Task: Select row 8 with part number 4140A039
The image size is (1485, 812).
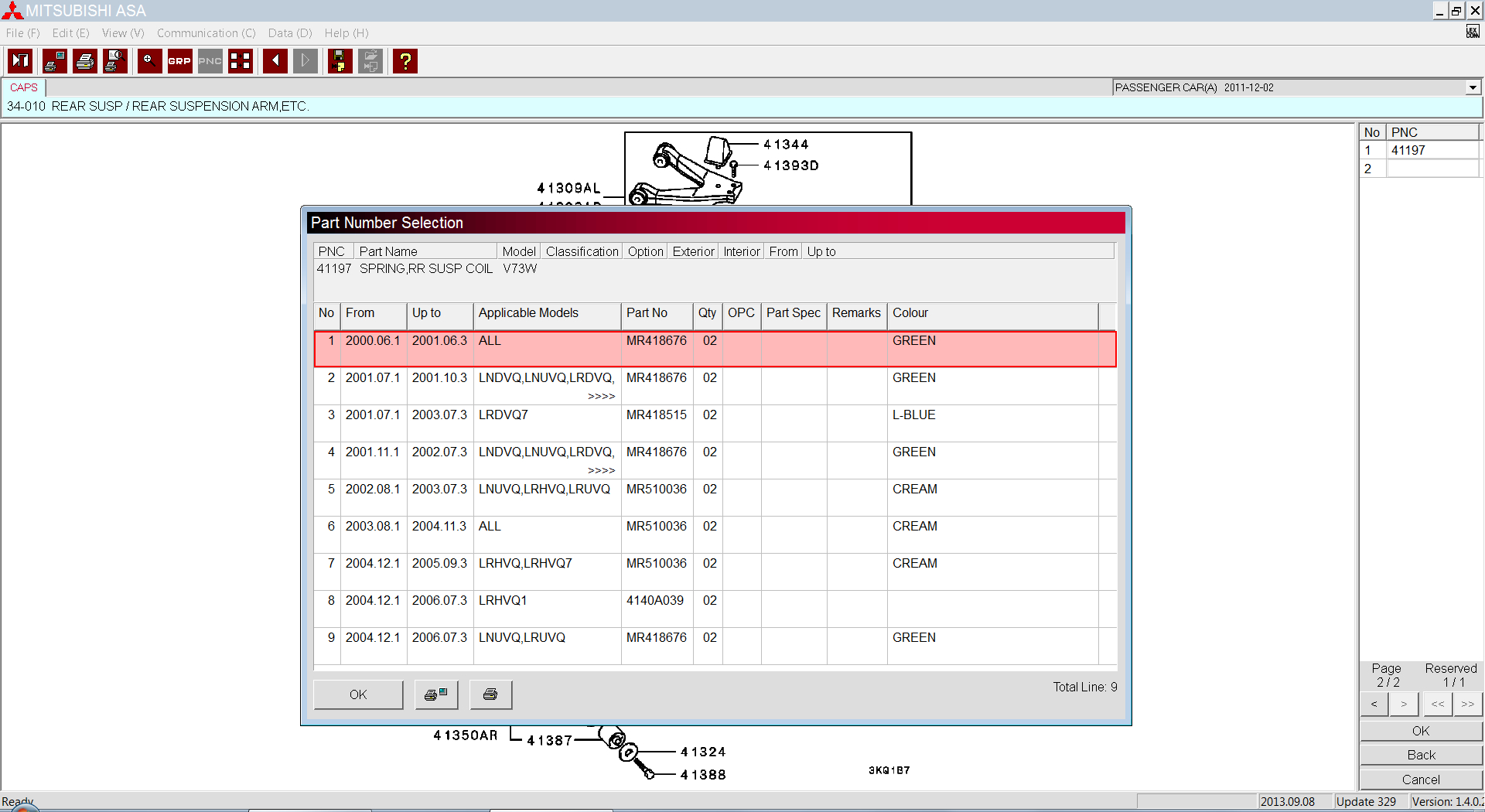Action: click(x=654, y=601)
